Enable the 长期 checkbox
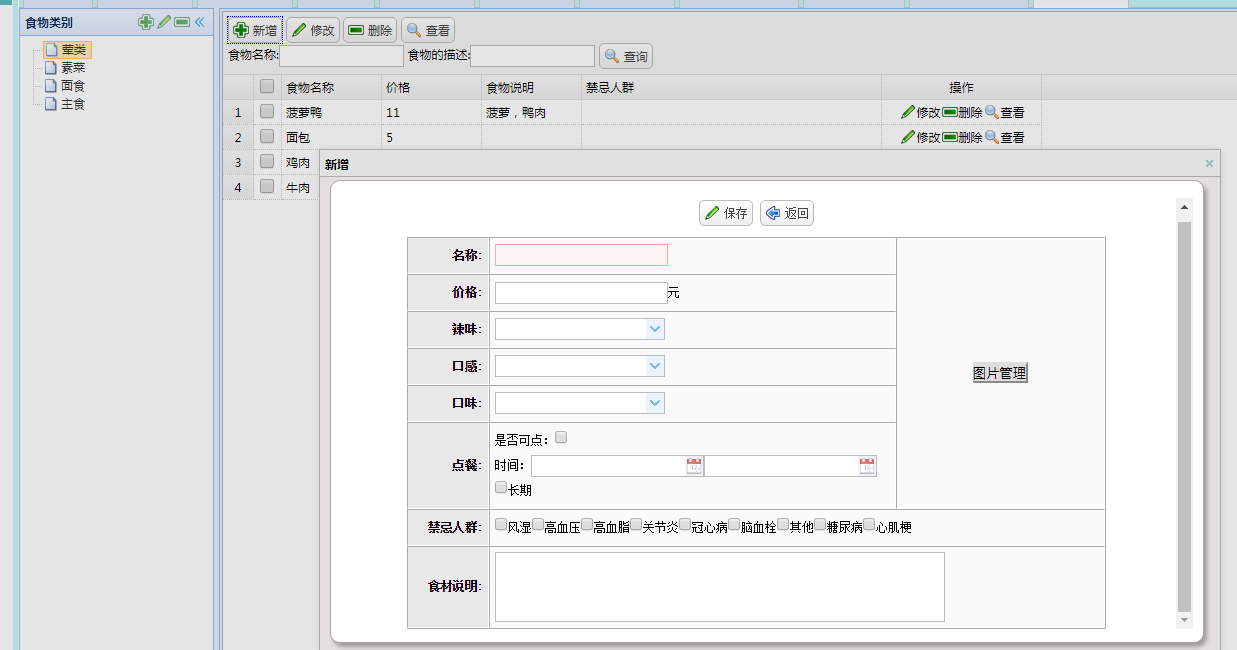Image resolution: width=1237 pixels, height=650 pixels. click(x=502, y=488)
